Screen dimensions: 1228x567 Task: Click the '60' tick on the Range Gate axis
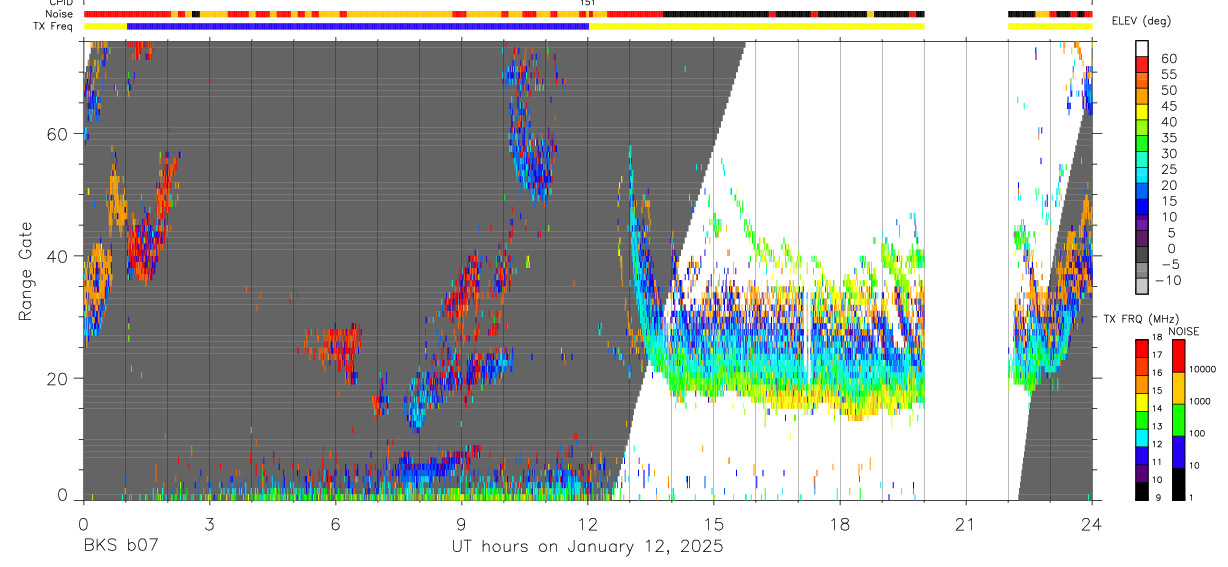pyautogui.click(x=58, y=134)
